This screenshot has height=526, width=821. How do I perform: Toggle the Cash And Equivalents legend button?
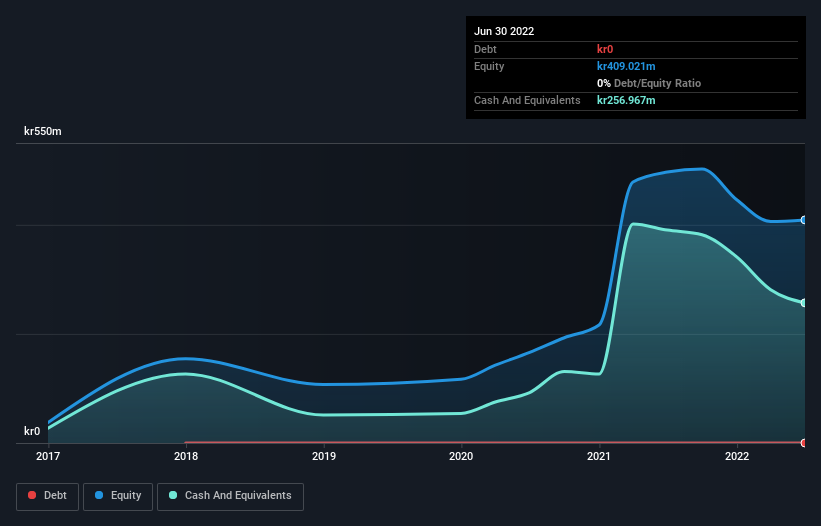tap(230, 496)
